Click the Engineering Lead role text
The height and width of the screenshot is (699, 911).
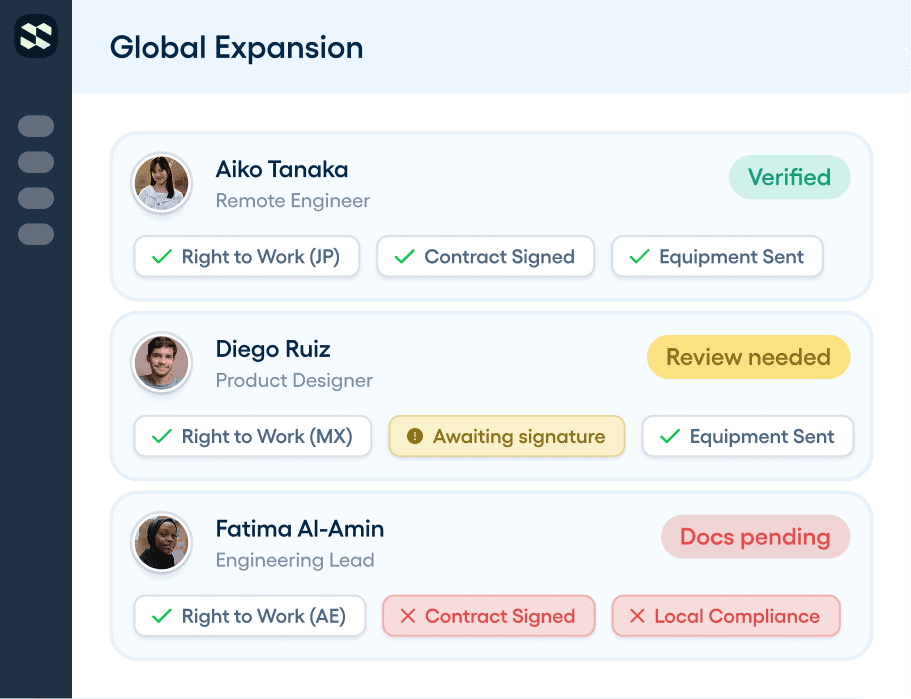tap(295, 561)
